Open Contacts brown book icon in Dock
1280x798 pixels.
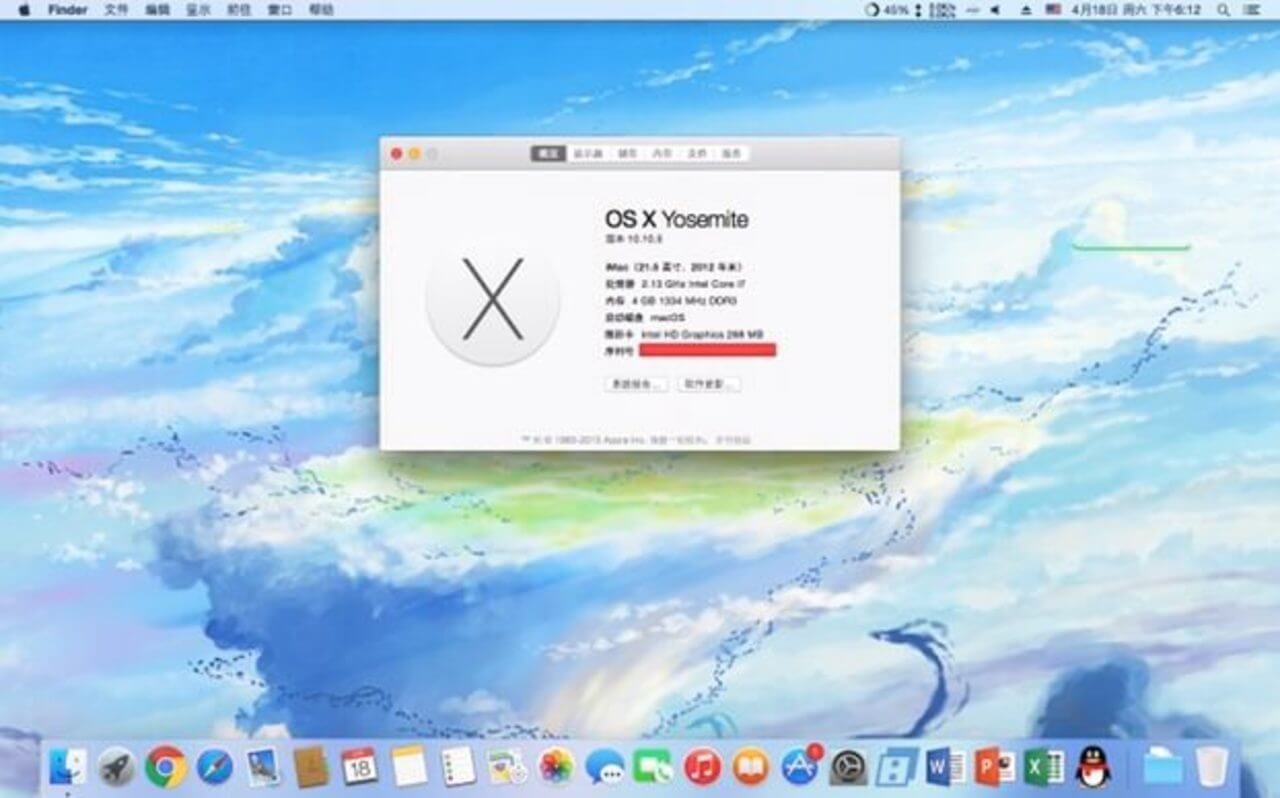coord(312,767)
